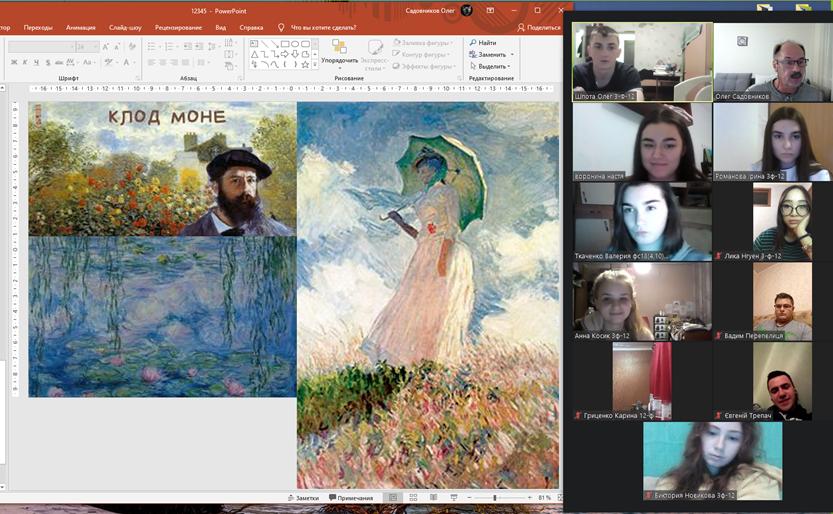Open the Help (Справка) tab
The image size is (833, 514).
tap(251, 28)
